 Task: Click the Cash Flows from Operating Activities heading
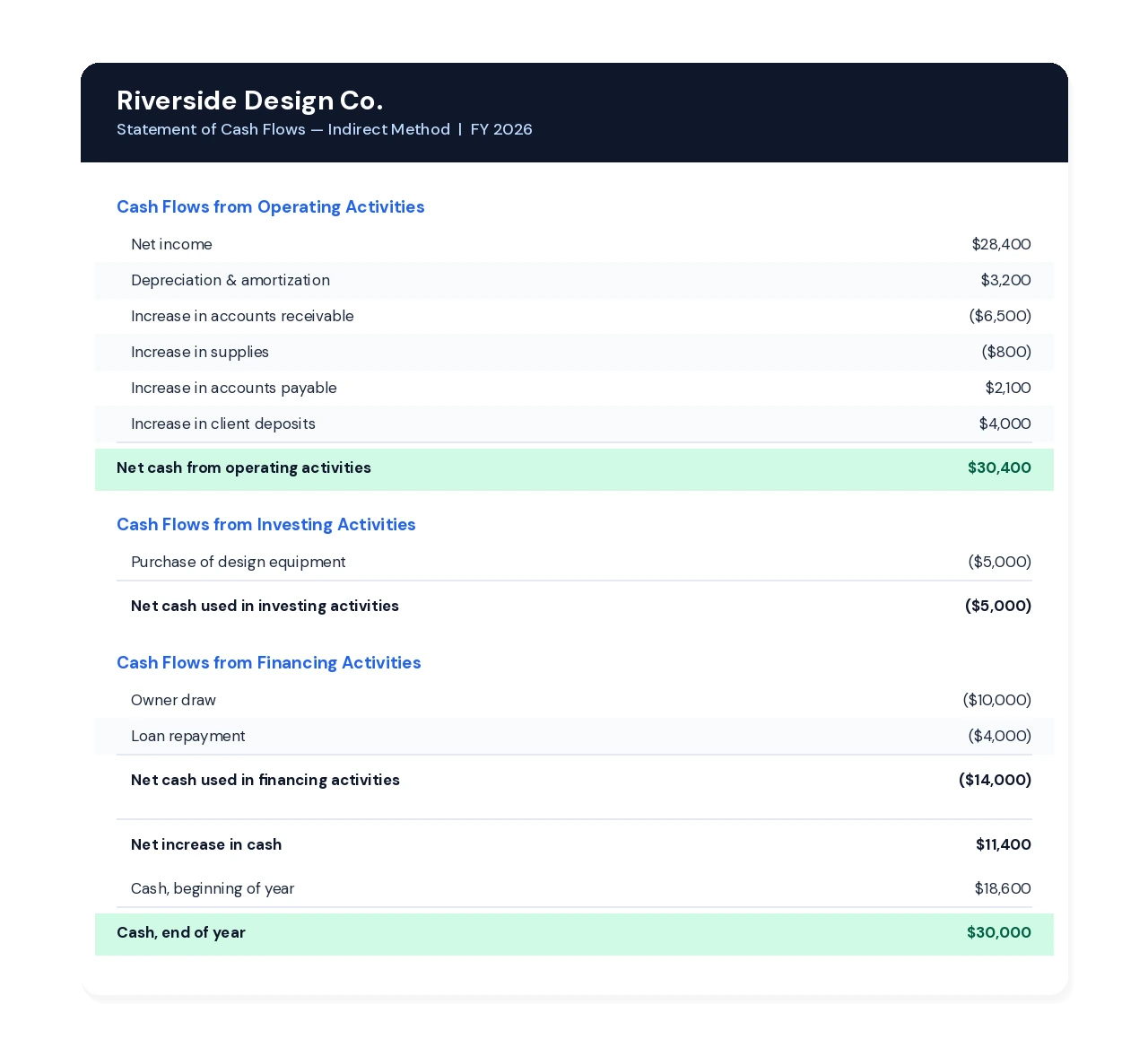(271, 207)
